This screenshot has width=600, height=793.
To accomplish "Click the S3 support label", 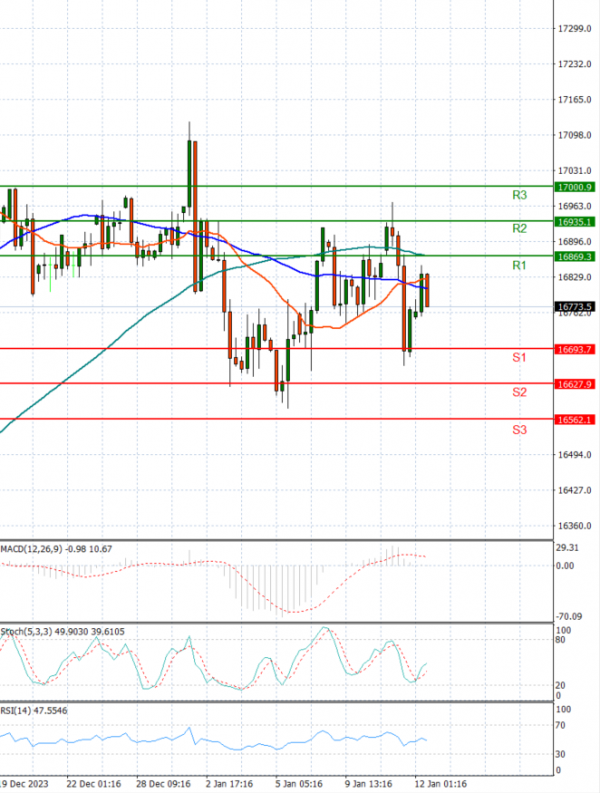I will click(519, 430).
